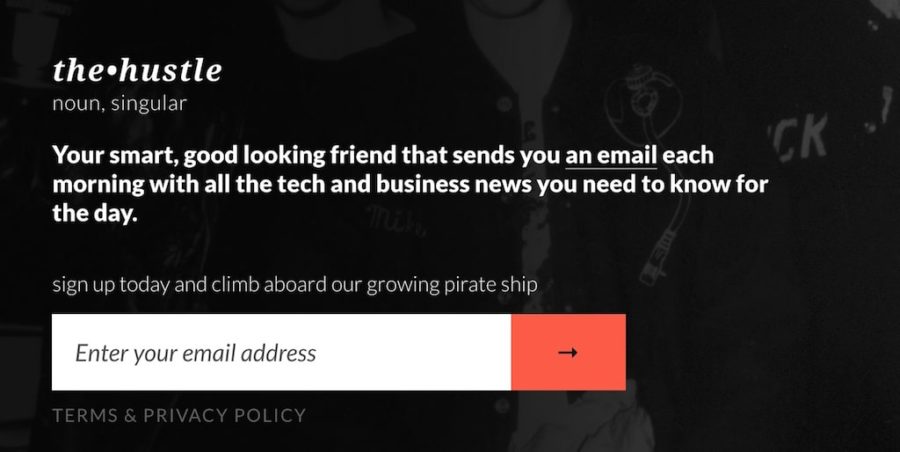Click the "sign up today" tagline text

click(112, 284)
